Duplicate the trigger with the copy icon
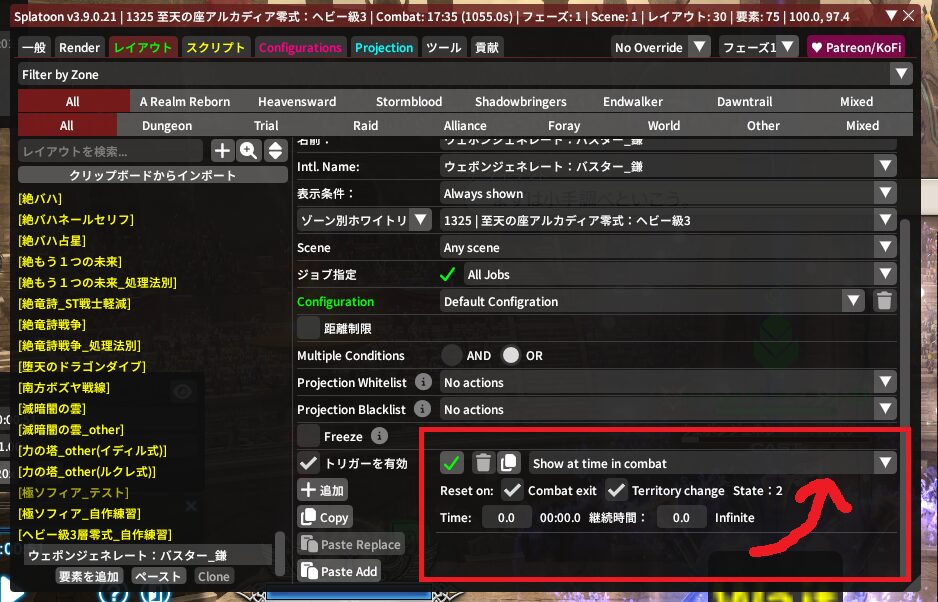 click(509, 463)
